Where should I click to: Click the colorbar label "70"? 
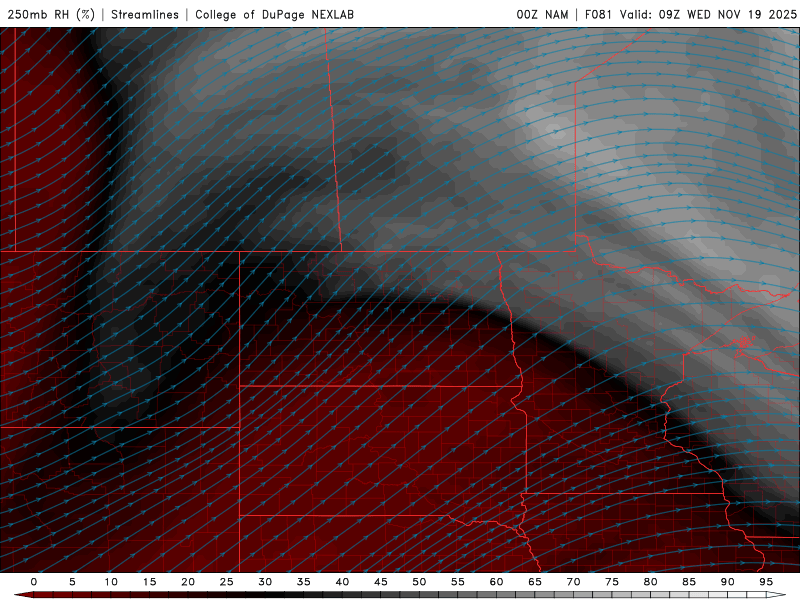point(573,582)
